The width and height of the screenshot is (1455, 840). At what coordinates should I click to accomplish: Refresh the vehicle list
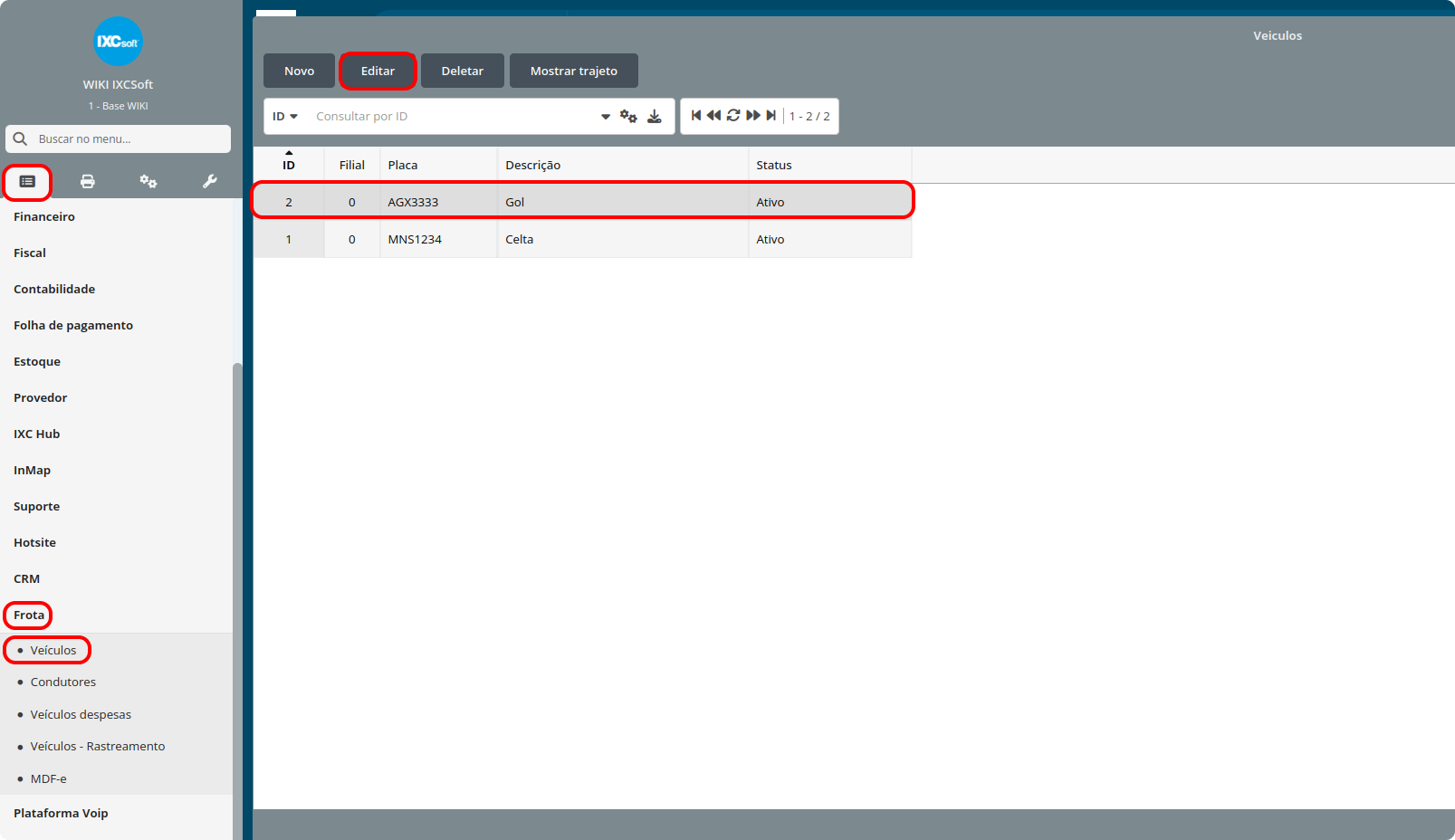point(733,115)
